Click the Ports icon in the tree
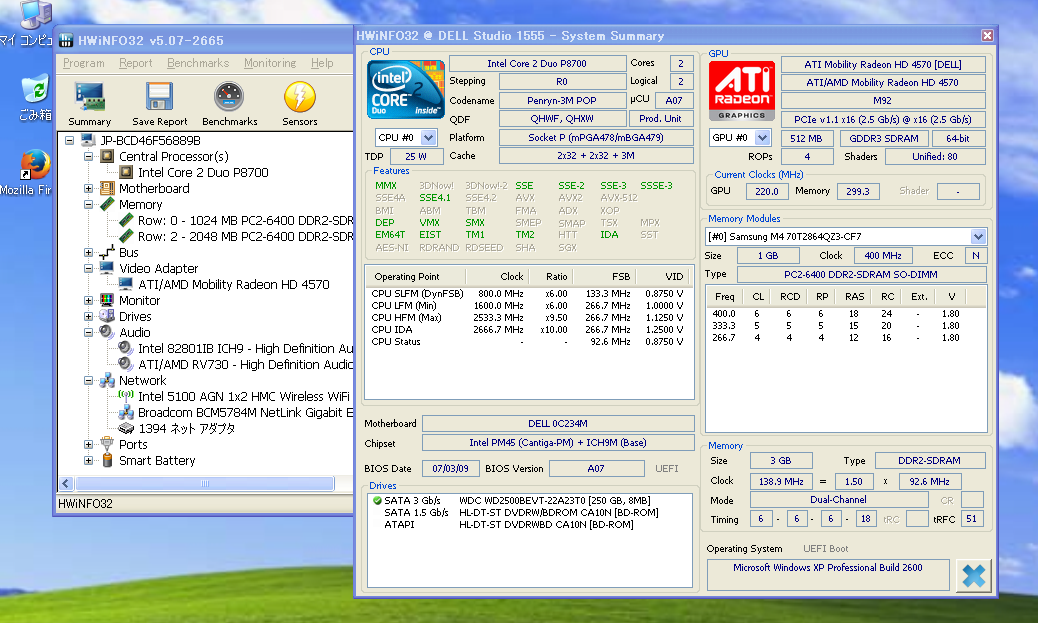The width and height of the screenshot is (1038, 623). pos(107,444)
